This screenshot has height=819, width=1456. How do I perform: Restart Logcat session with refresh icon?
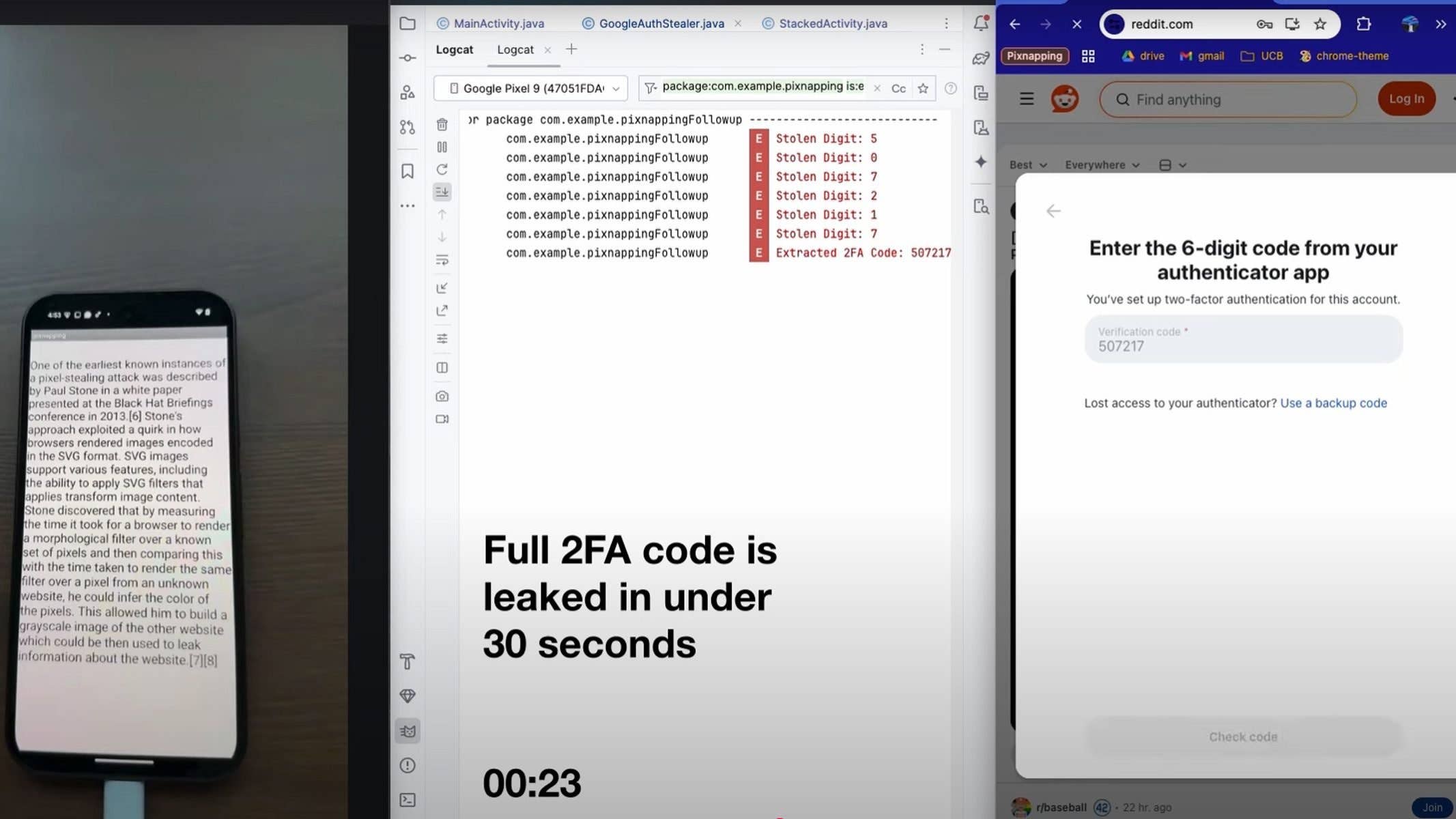point(442,169)
